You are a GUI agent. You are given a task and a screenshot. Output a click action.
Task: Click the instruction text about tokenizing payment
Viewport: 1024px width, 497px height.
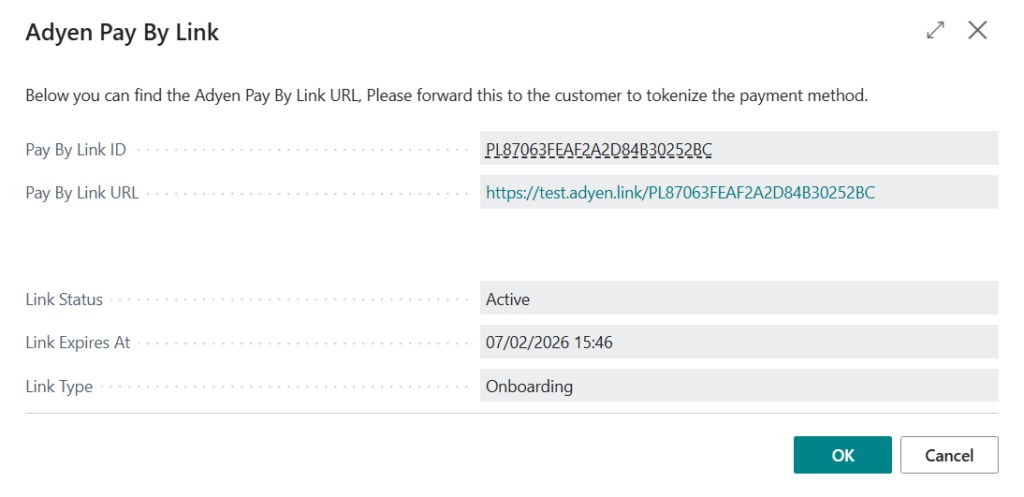(446, 96)
